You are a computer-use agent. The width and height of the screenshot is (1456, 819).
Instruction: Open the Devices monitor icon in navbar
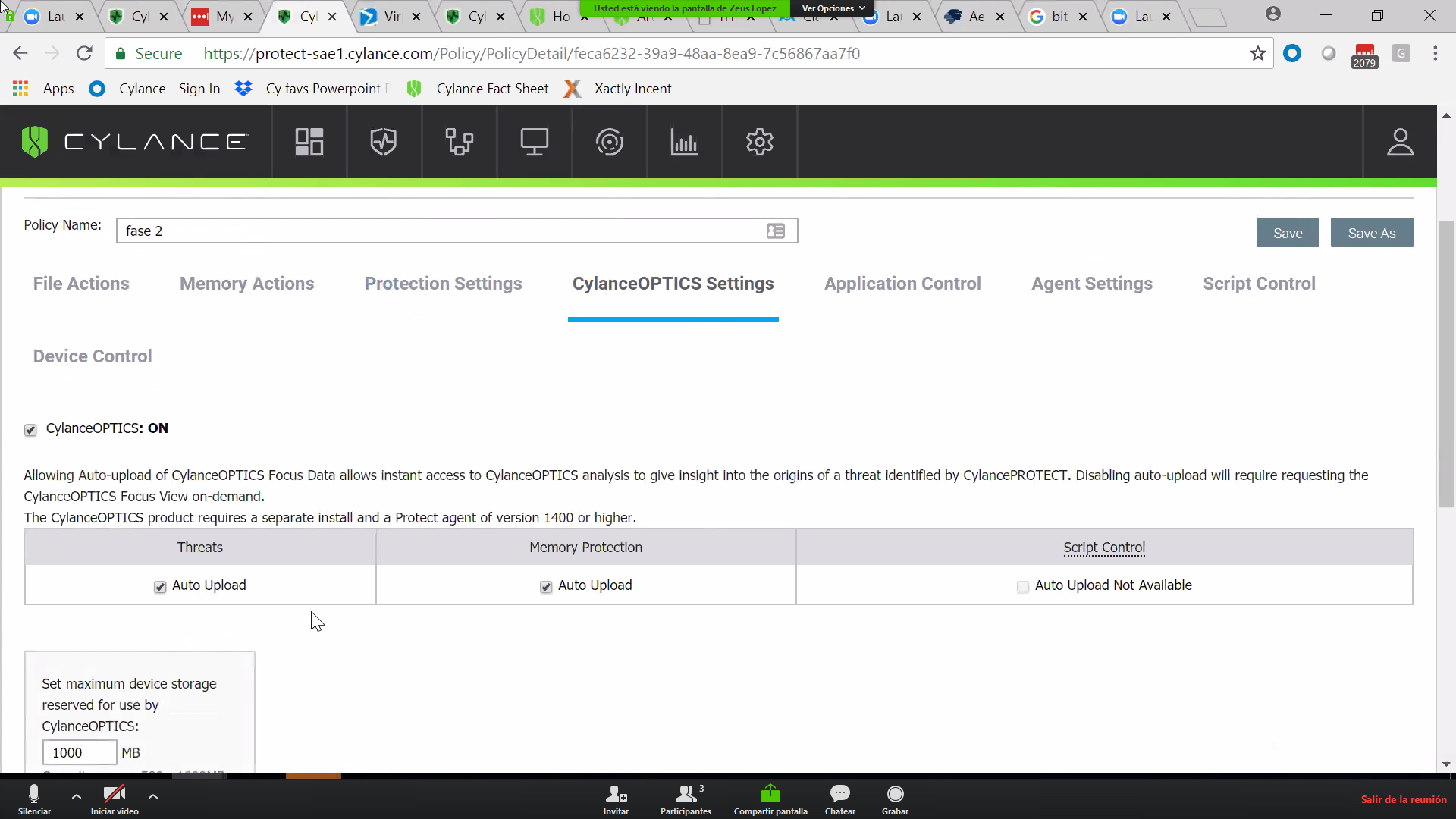click(534, 142)
